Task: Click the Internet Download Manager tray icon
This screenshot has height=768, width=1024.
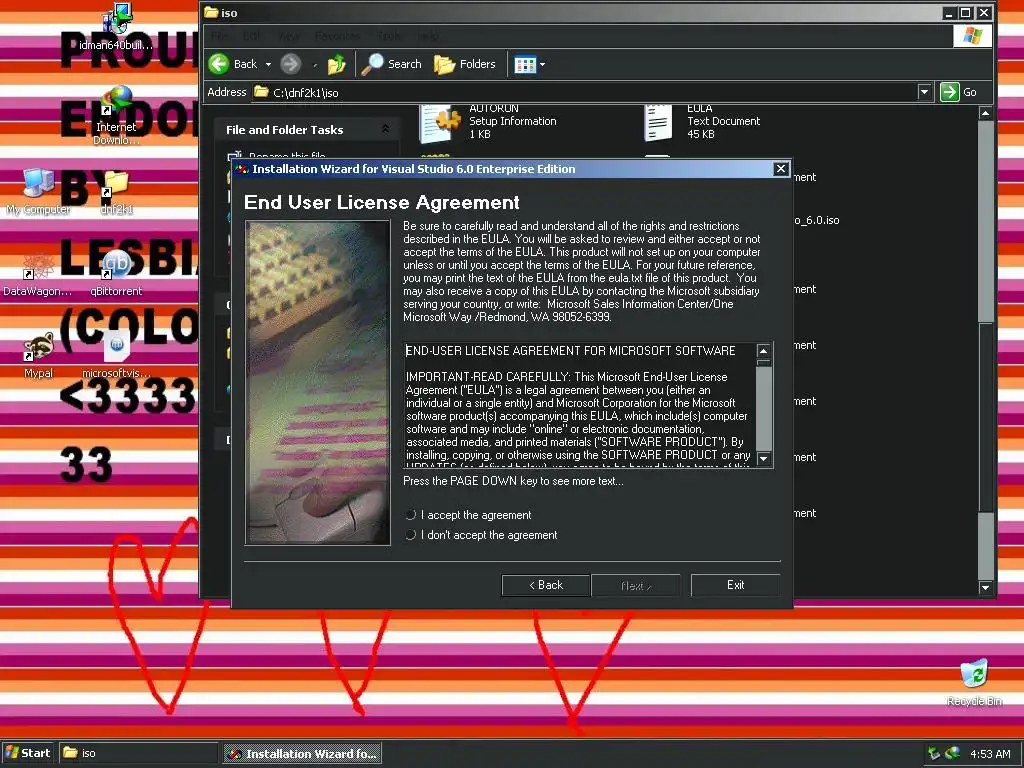Action: tap(952, 753)
